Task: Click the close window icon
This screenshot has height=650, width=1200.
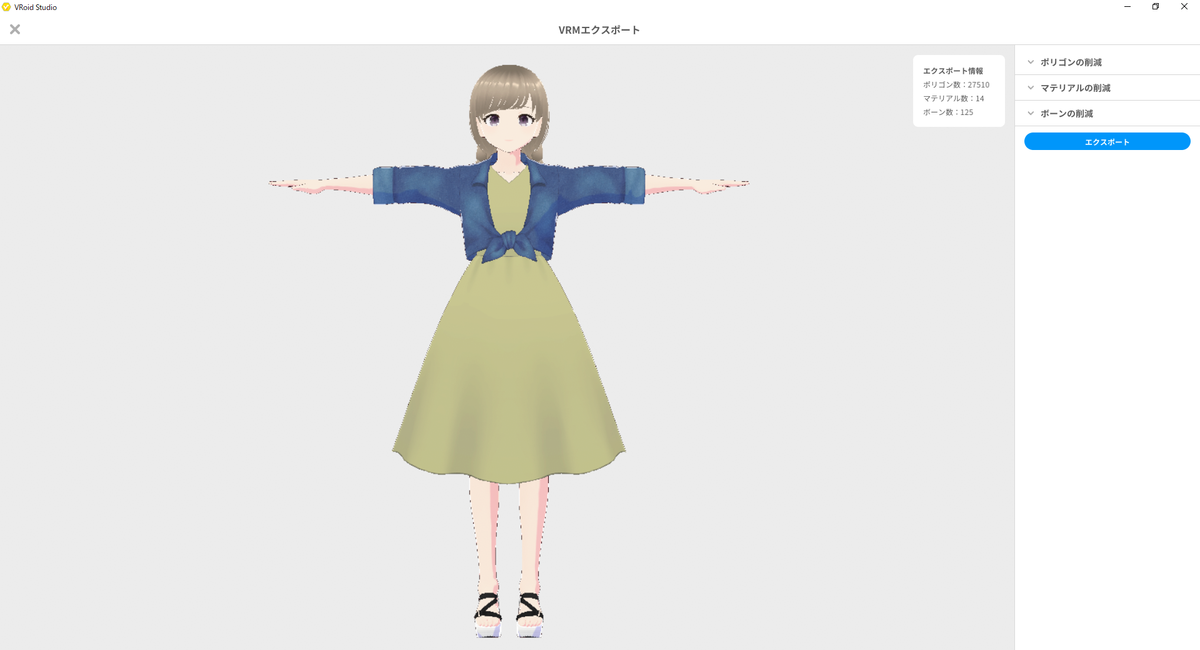Action: click(1184, 6)
